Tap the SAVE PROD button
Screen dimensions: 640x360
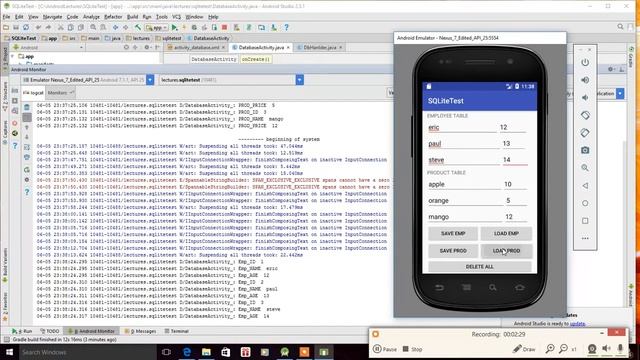point(453,251)
